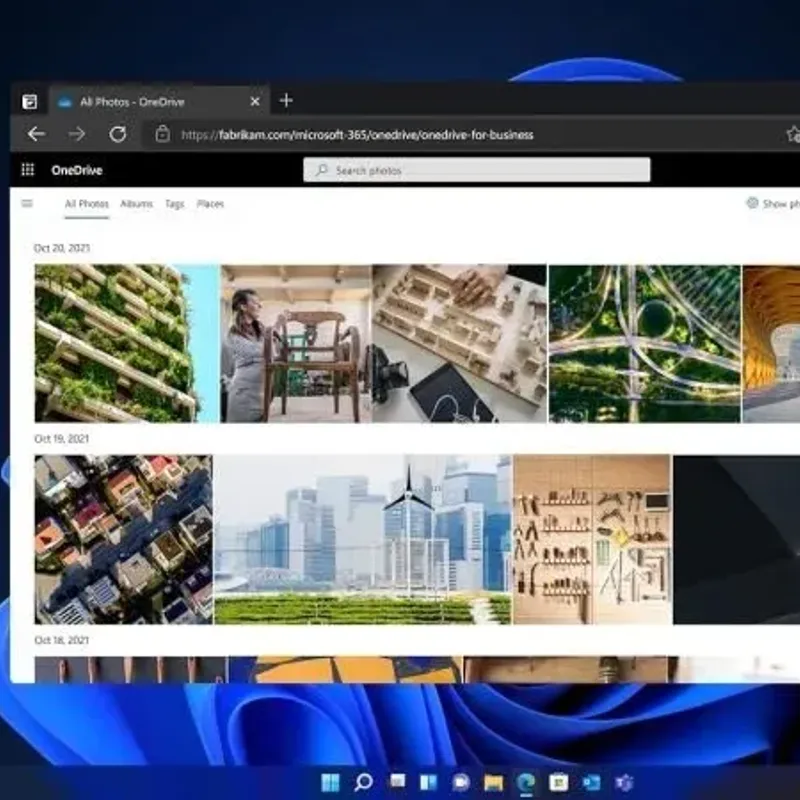800x800 pixels.
Task: Click the search magnifier in Search photos
Action: coord(321,170)
